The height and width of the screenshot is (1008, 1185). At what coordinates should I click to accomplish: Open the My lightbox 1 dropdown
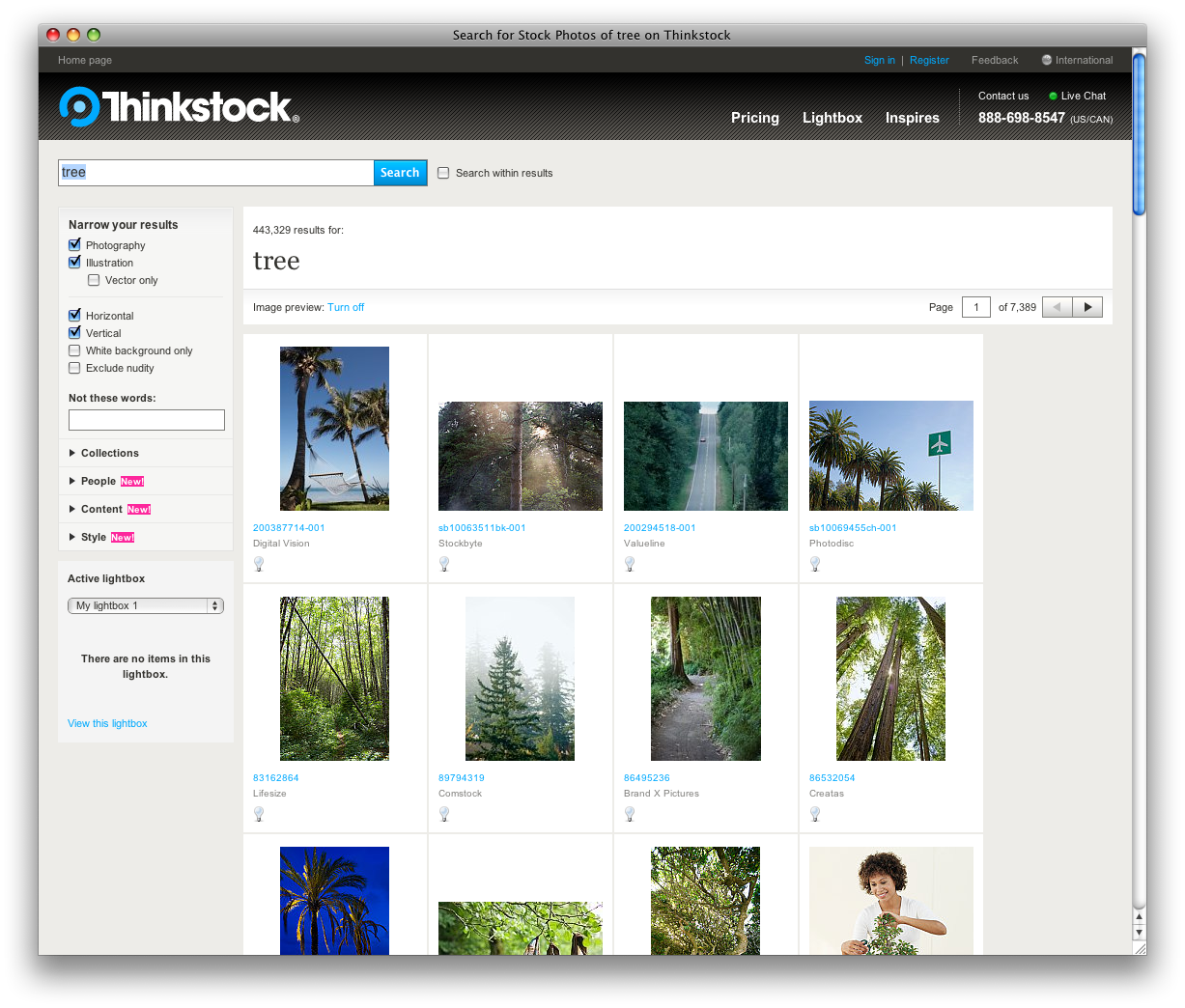point(146,605)
